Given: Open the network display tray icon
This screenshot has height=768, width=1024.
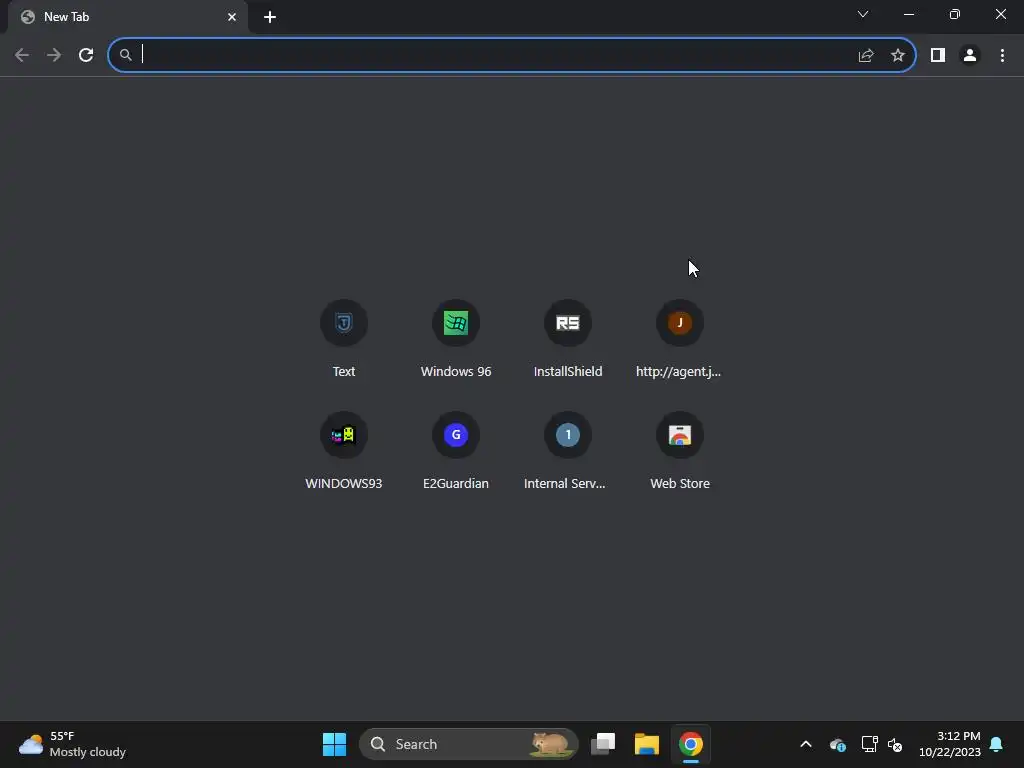Looking at the screenshot, I should pos(869,744).
